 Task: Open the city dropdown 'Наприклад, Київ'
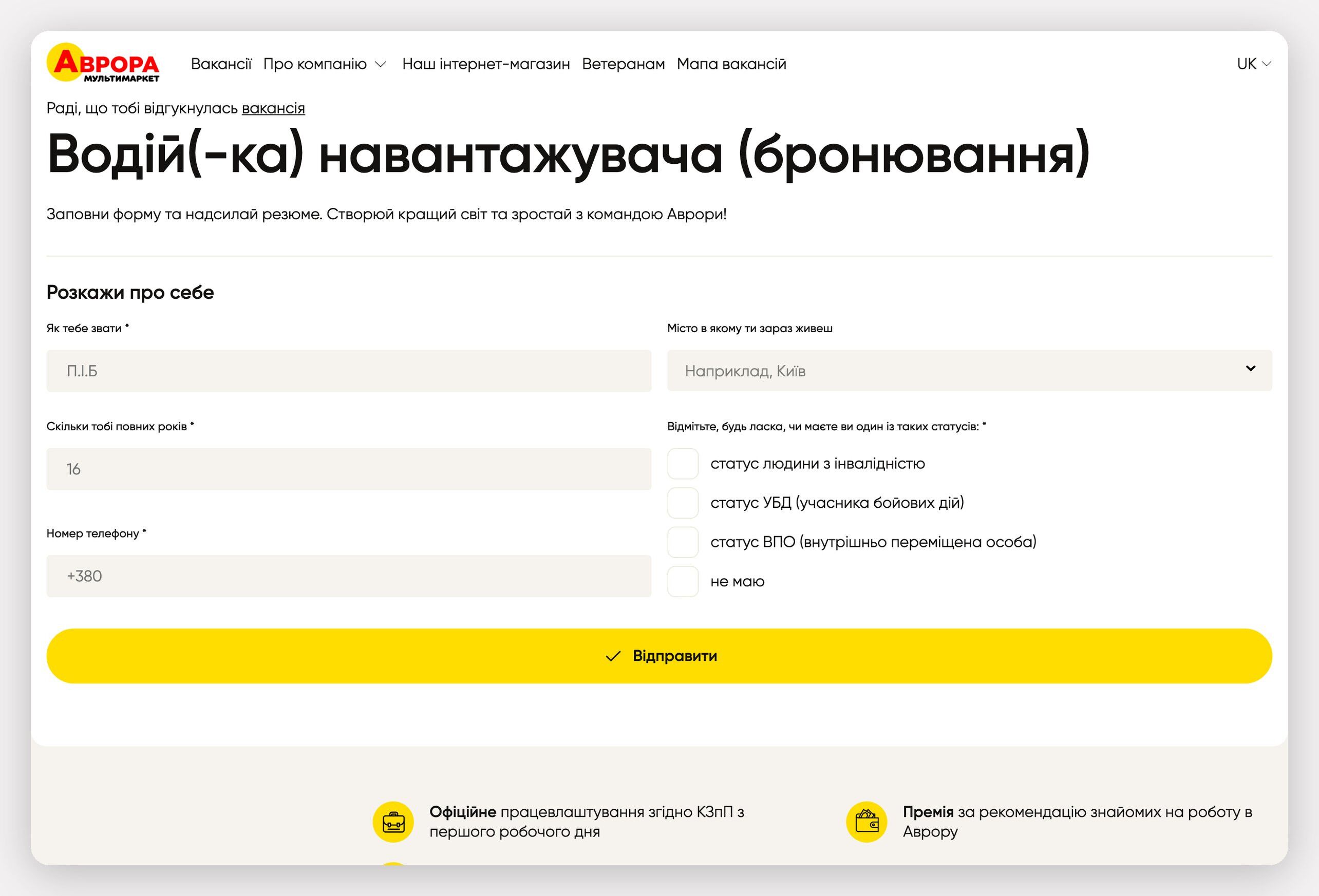[x=969, y=371]
